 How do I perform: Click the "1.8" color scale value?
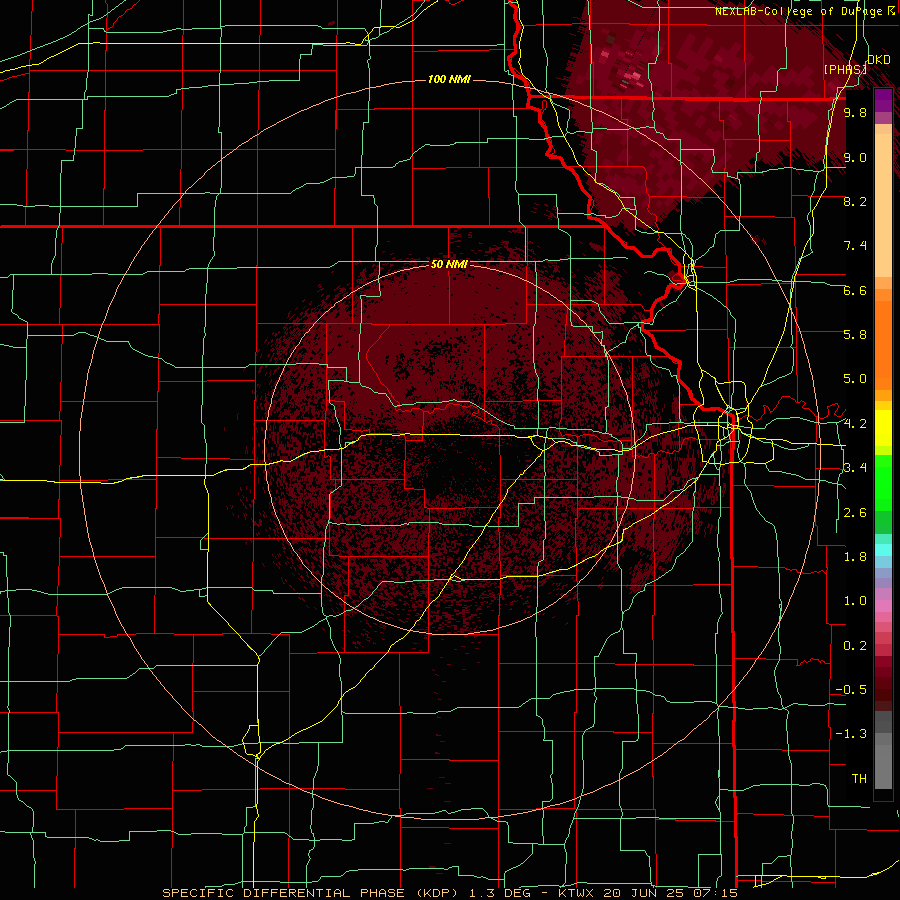click(x=855, y=557)
